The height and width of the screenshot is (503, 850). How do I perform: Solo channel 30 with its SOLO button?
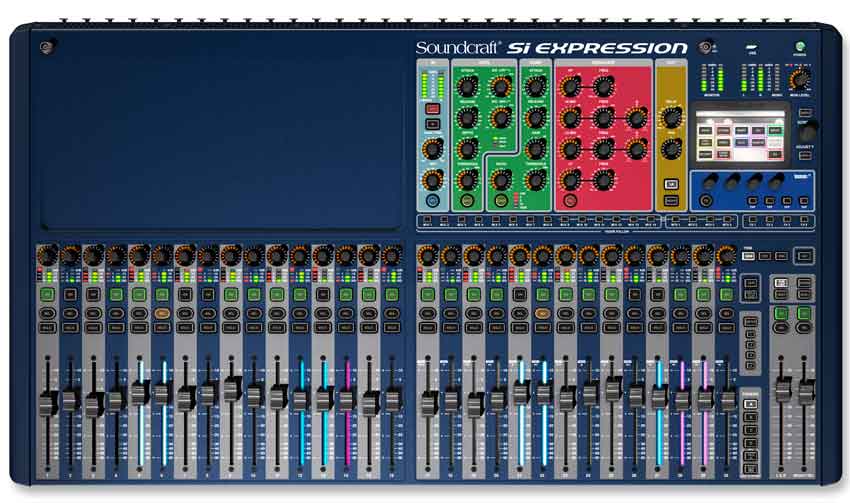point(726,327)
